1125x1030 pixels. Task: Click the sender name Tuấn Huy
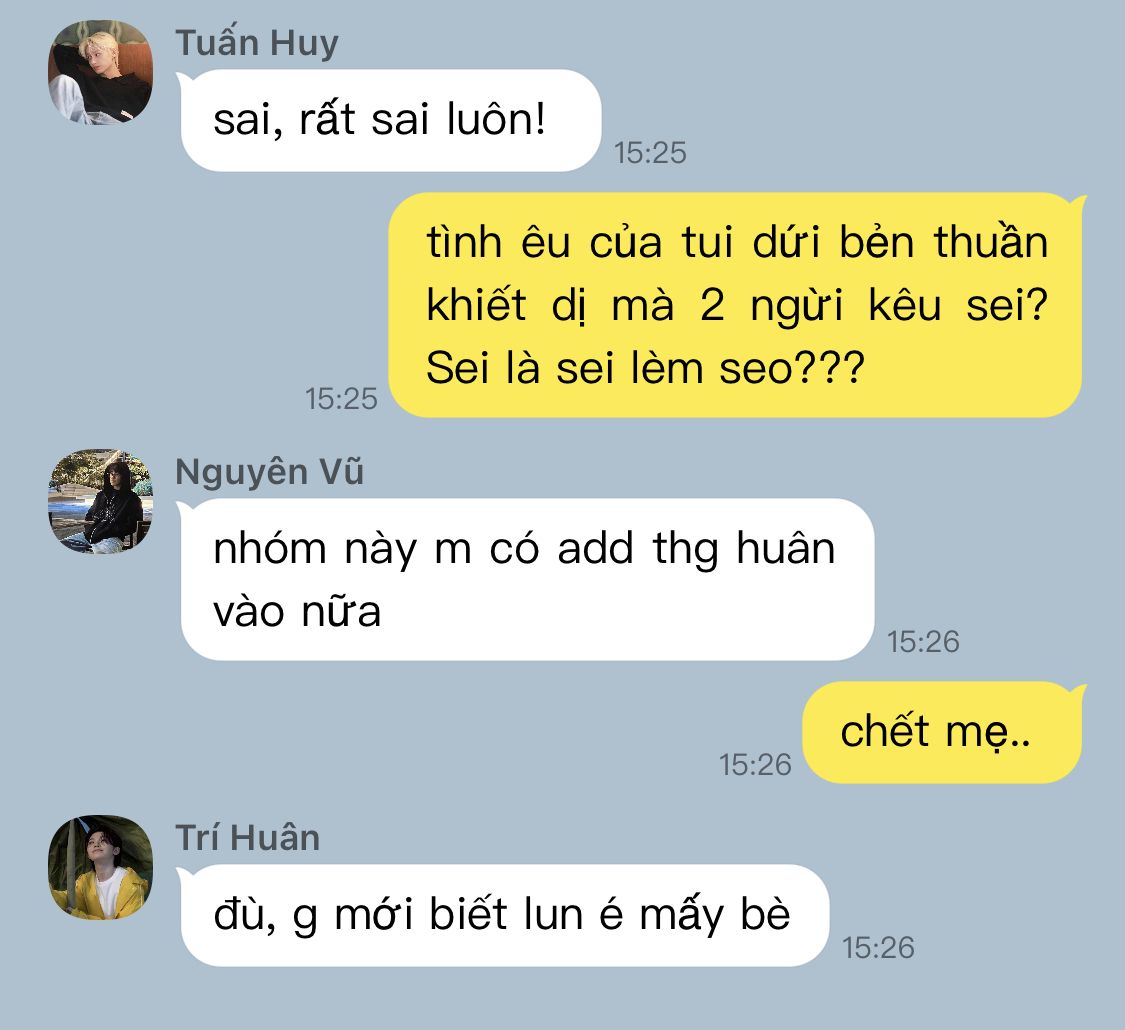click(x=257, y=43)
